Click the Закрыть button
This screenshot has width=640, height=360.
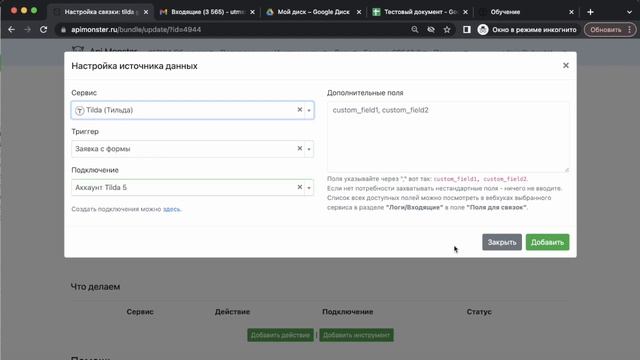[x=502, y=242]
